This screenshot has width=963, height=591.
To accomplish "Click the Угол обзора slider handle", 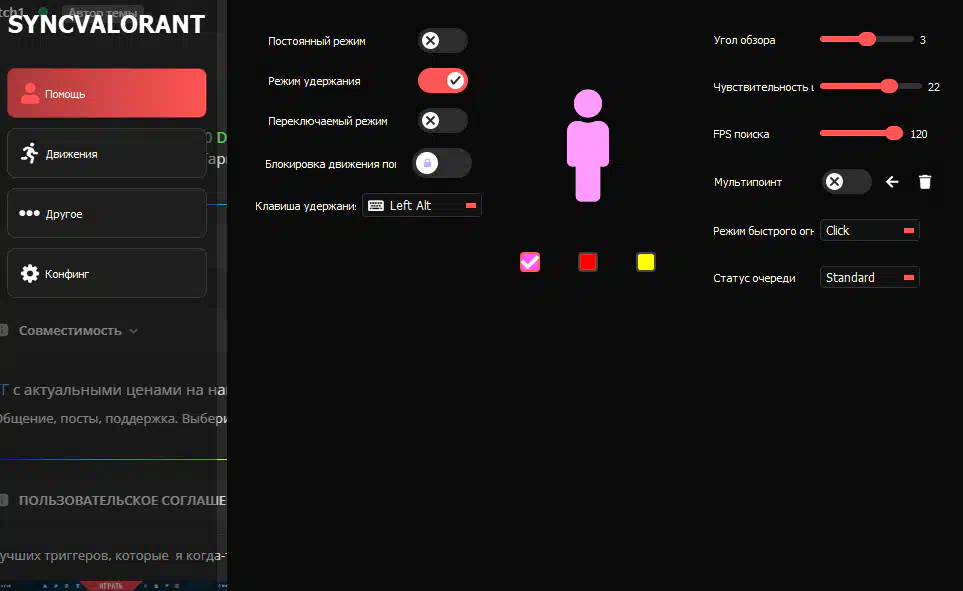I will coord(867,40).
